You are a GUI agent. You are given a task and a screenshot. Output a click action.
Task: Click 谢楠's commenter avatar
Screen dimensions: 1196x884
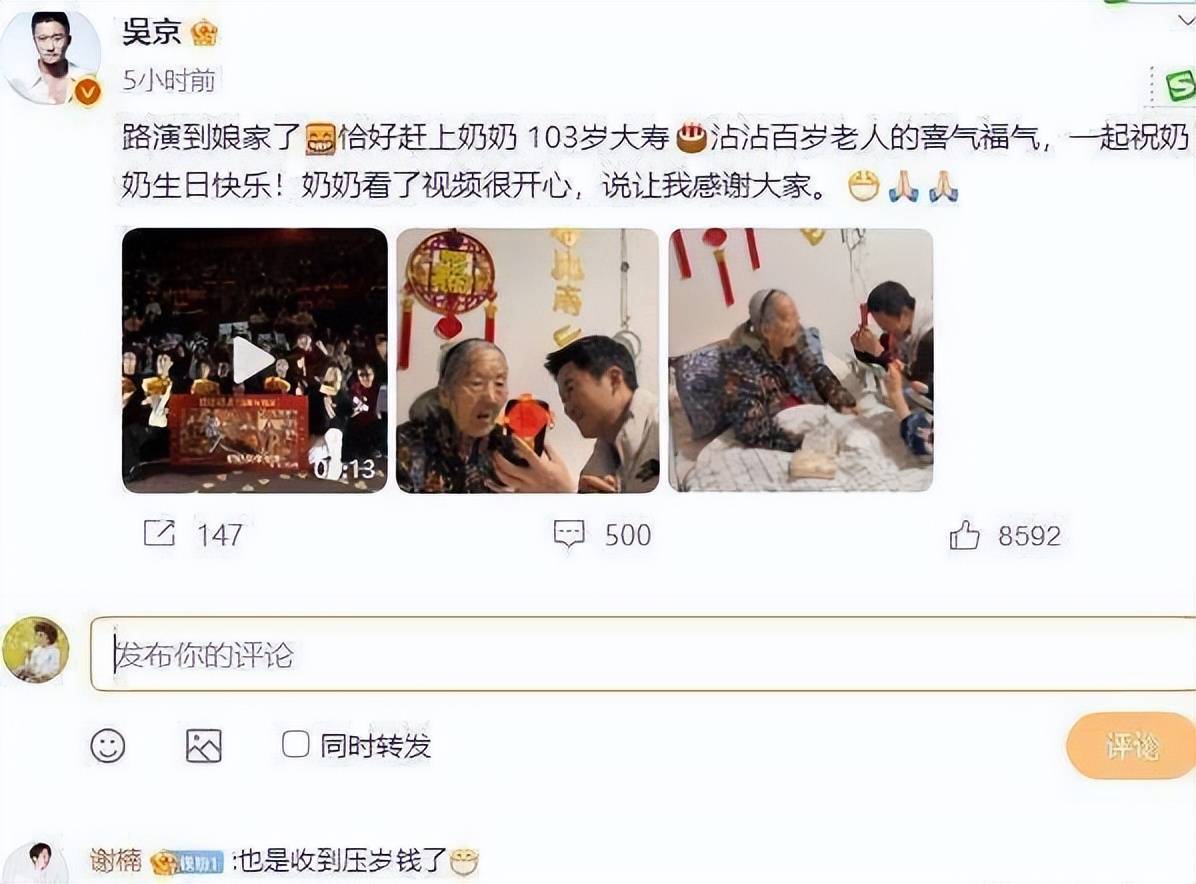click(39, 863)
